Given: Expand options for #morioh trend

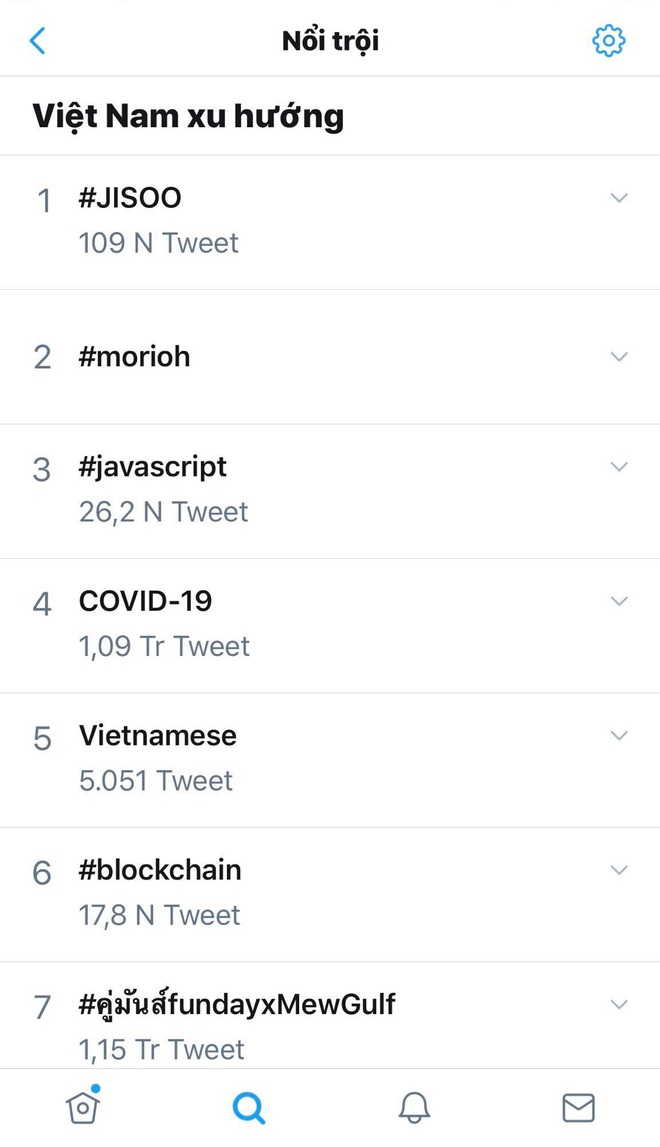Looking at the screenshot, I should point(619,357).
